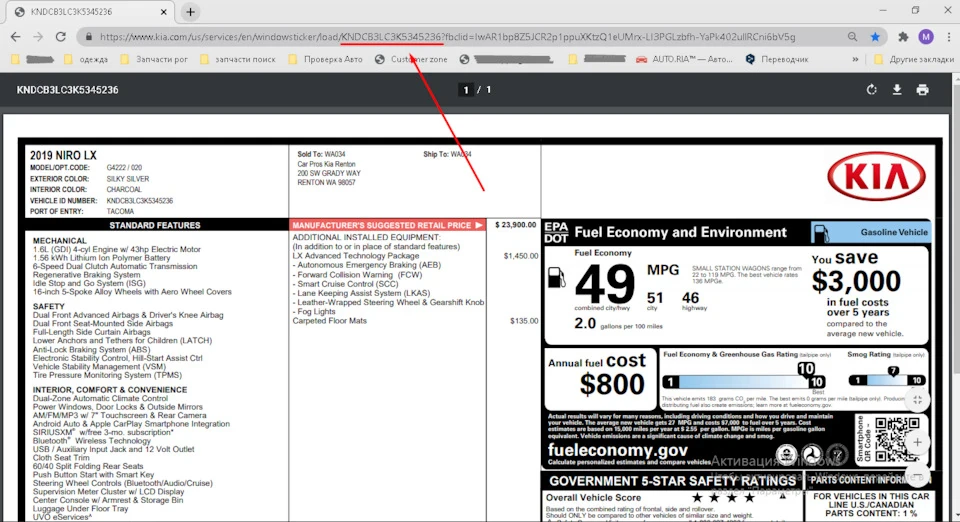This screenshot has width=960, height=522.
Task: Click the Smog Rating scale bar
Action: coord(887,380)
